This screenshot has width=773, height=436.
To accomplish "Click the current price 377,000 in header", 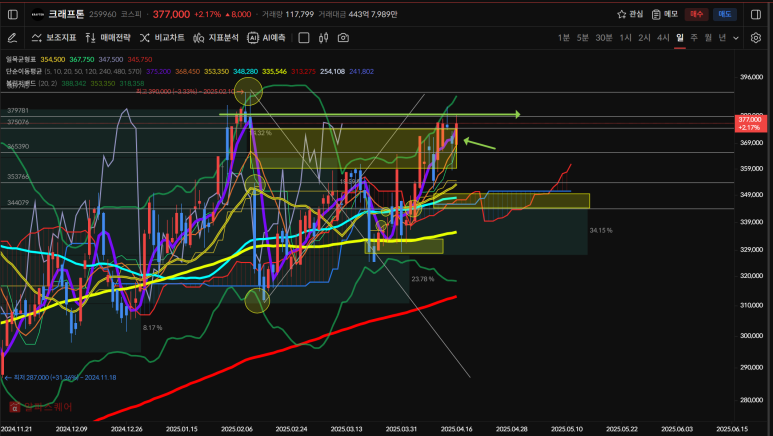I will click(171, 14).
